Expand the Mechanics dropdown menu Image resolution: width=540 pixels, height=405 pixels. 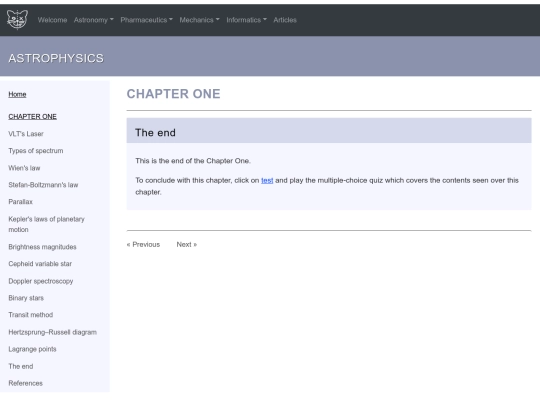coord(199,20)
